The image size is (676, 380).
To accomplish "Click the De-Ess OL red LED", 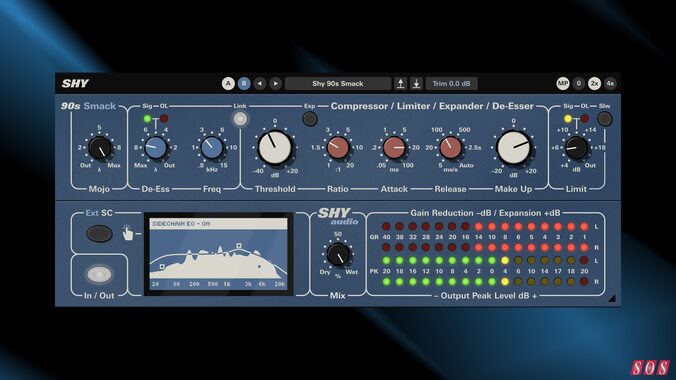I will 164,119.
